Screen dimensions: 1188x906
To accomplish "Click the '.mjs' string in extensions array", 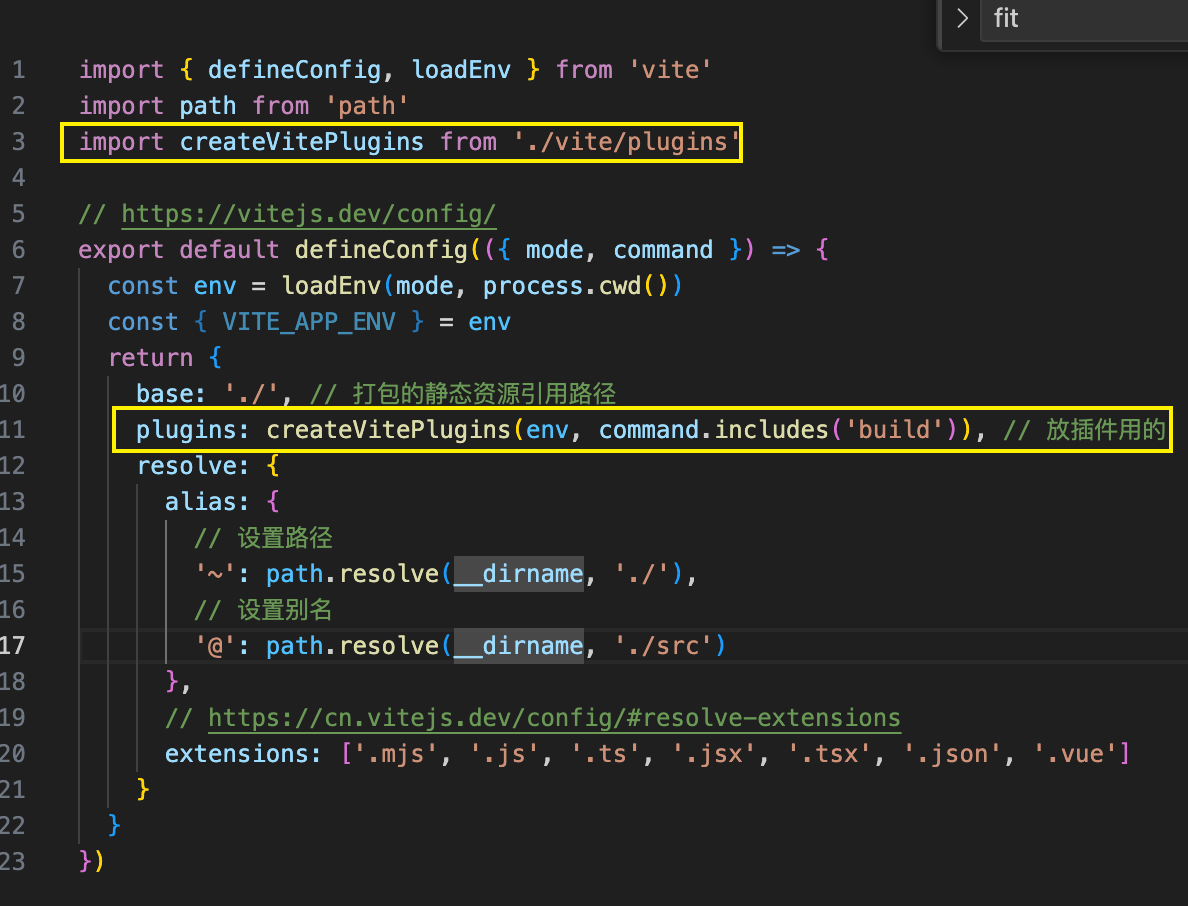I will [x=395, y=754].
